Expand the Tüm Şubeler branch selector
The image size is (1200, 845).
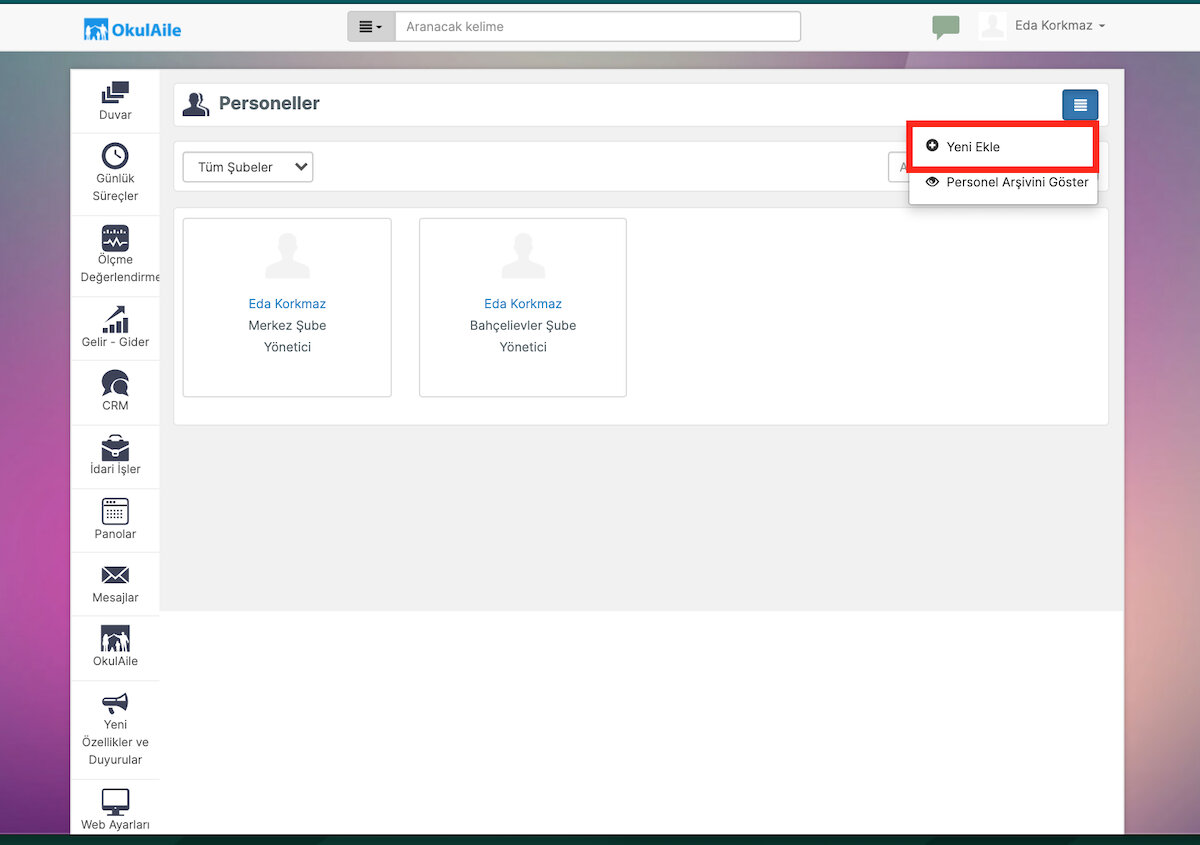[x=248, y=167]
